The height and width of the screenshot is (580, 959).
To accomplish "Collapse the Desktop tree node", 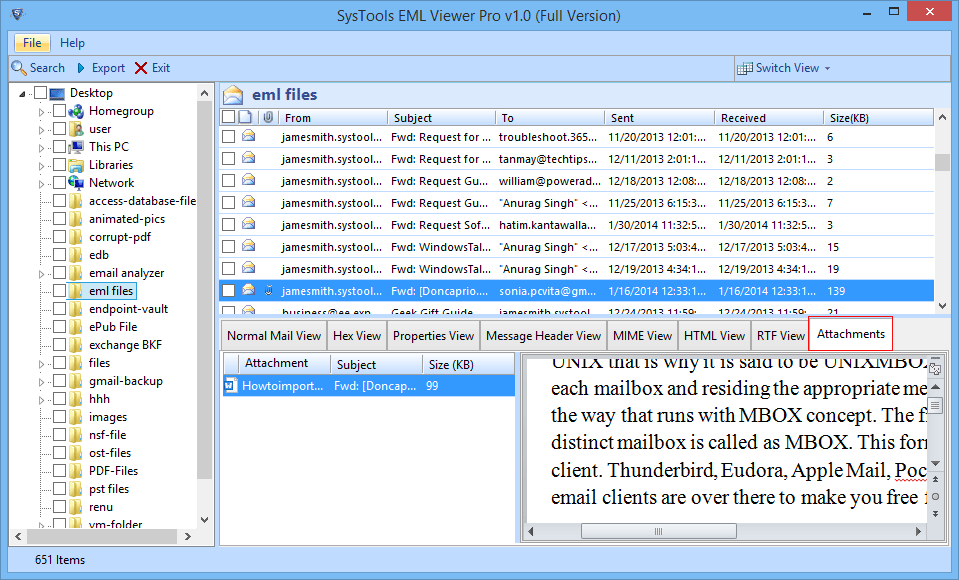I will (x=22, y=94).
